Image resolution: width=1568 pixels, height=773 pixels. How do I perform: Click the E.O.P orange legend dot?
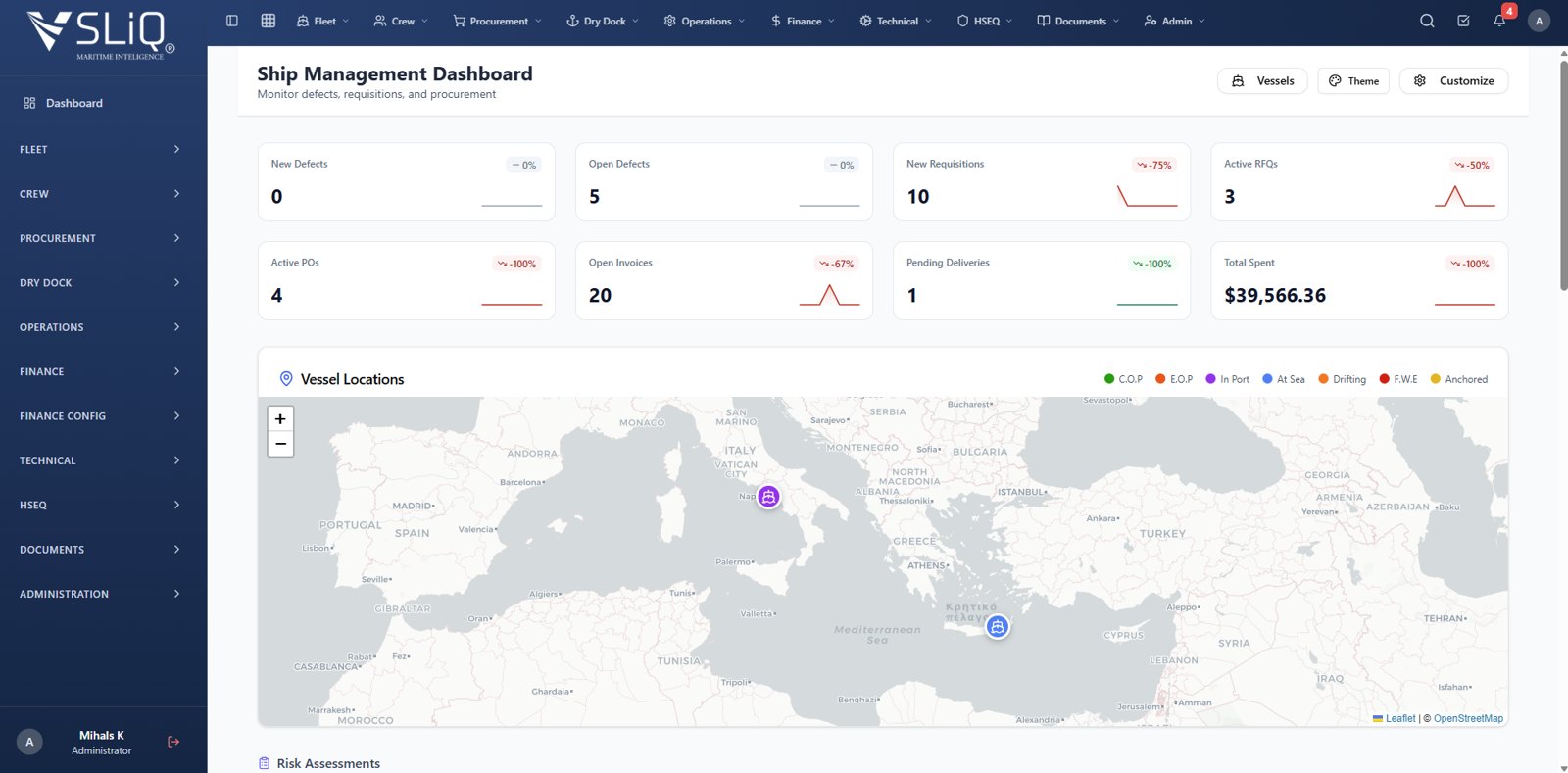pyautogui.click(x=1160, y=379)
